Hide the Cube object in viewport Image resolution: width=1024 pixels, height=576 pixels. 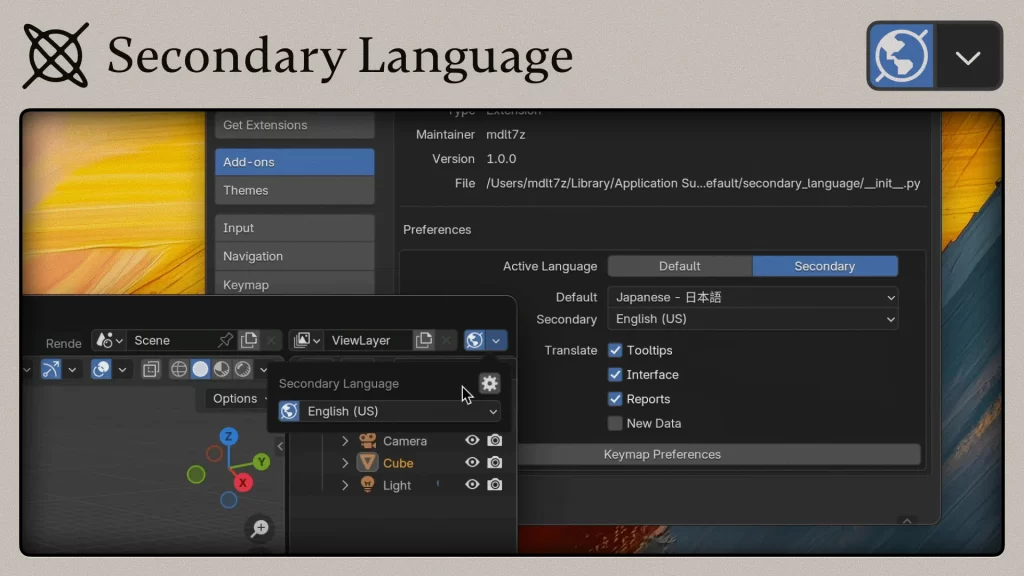coord(472,462)
